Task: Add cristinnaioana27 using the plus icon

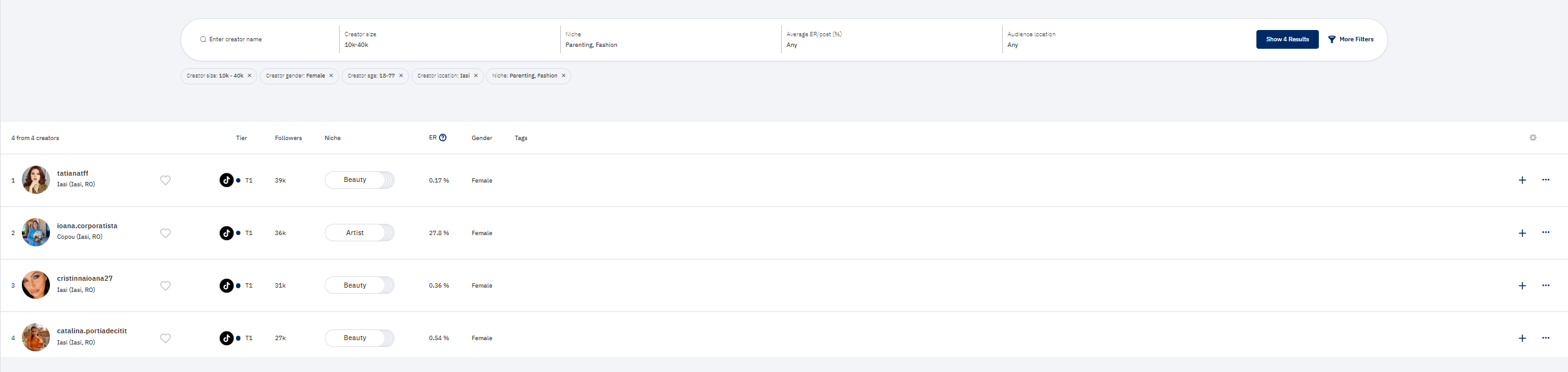Action: (1522, 286)
